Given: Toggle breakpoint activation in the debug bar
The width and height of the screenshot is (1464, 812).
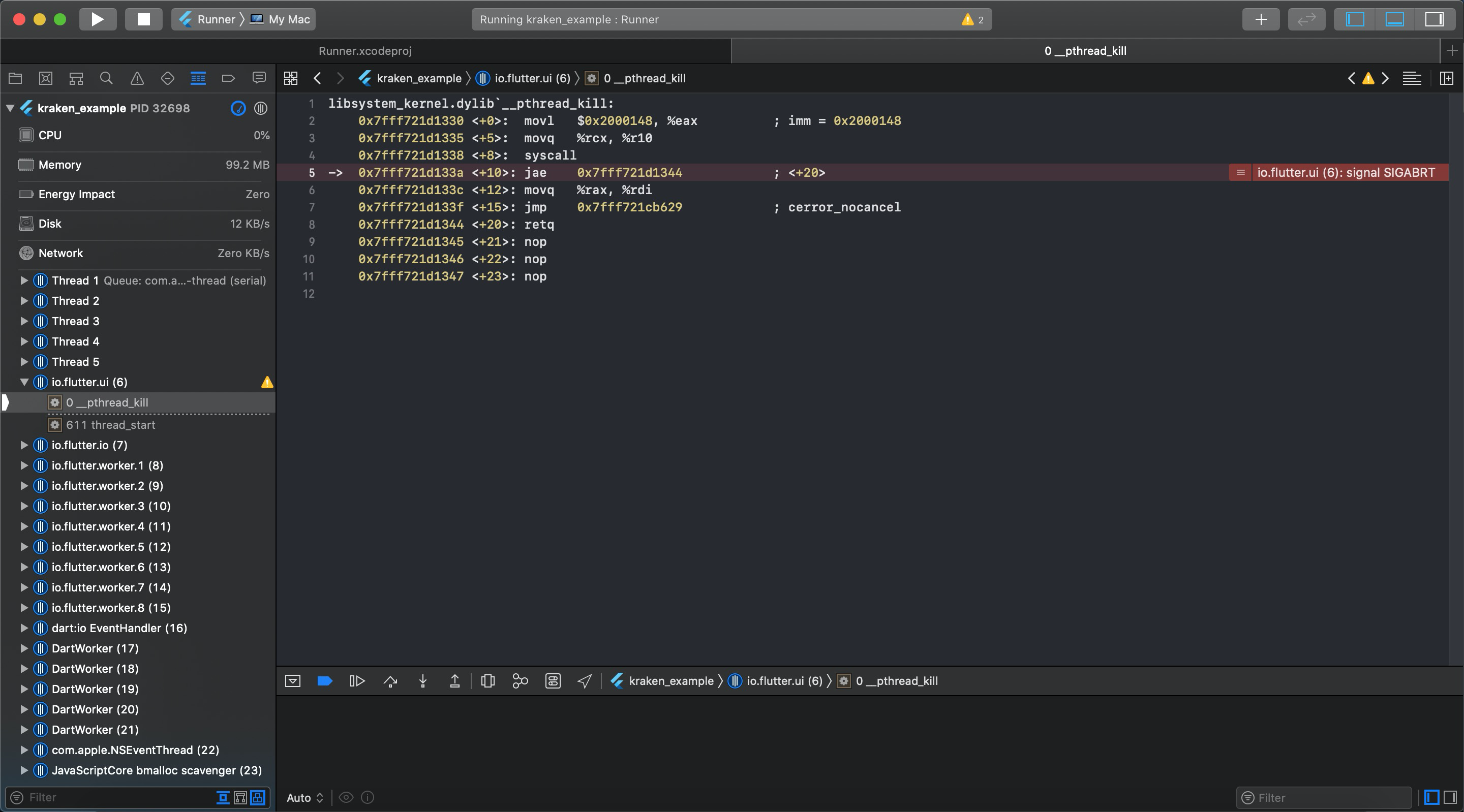Looking at the screenshot, I should (324, 681).
